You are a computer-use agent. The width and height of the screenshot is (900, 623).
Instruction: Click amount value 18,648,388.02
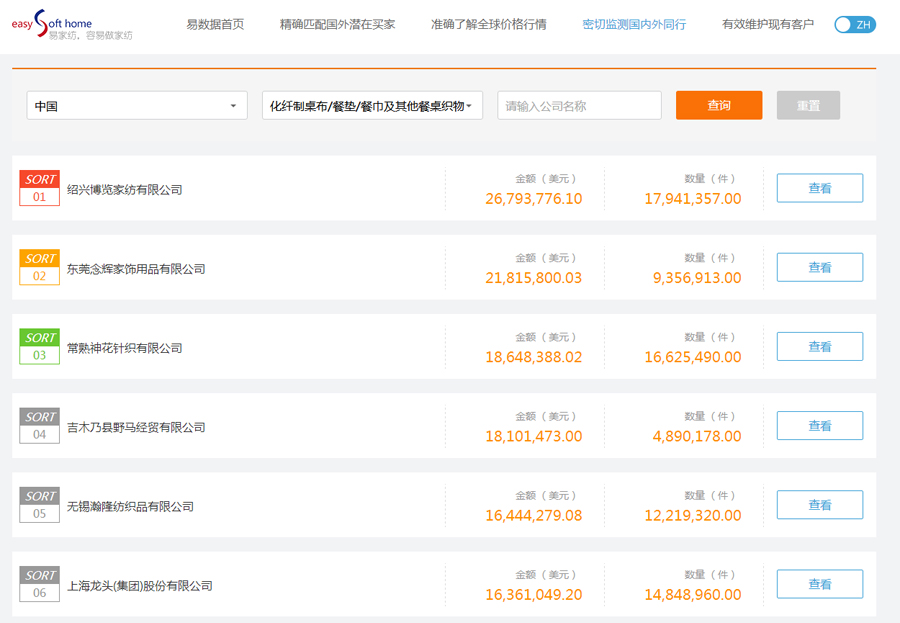pos(534,357)
